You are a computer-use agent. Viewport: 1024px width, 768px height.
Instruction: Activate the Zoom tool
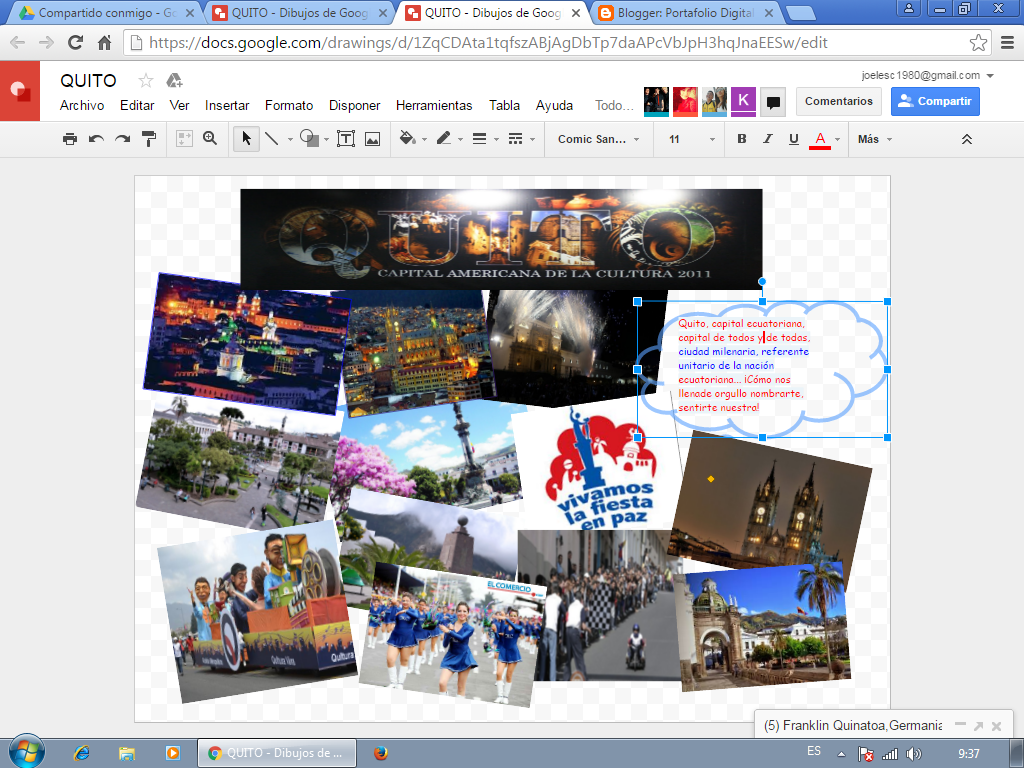[210, 139]
